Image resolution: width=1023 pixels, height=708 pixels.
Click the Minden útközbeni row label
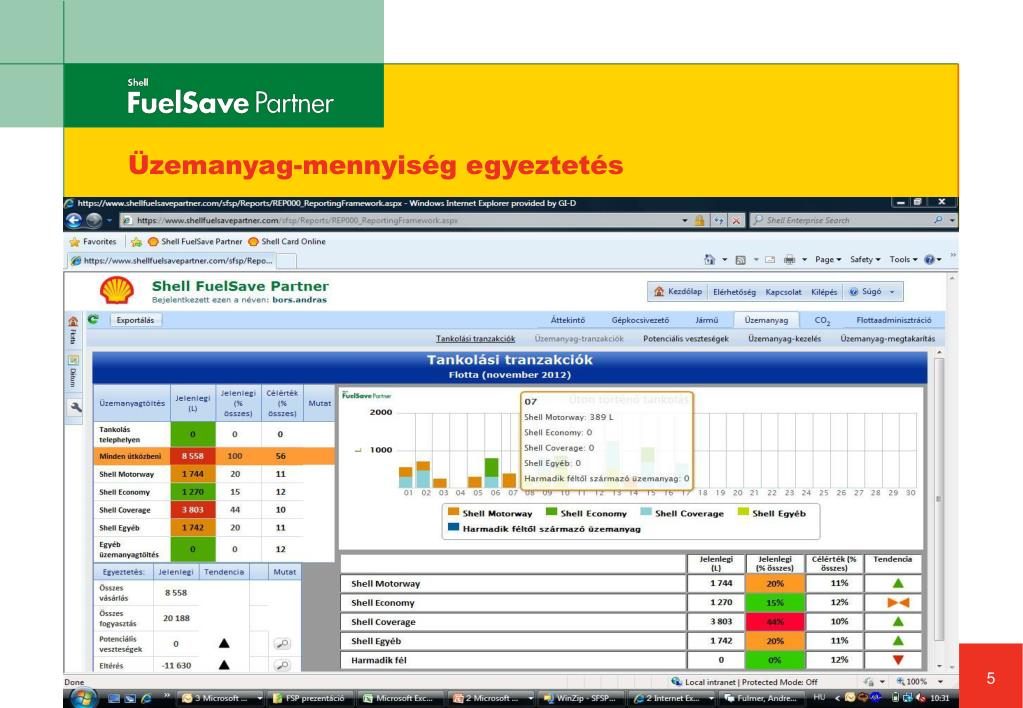coord(130,456)
